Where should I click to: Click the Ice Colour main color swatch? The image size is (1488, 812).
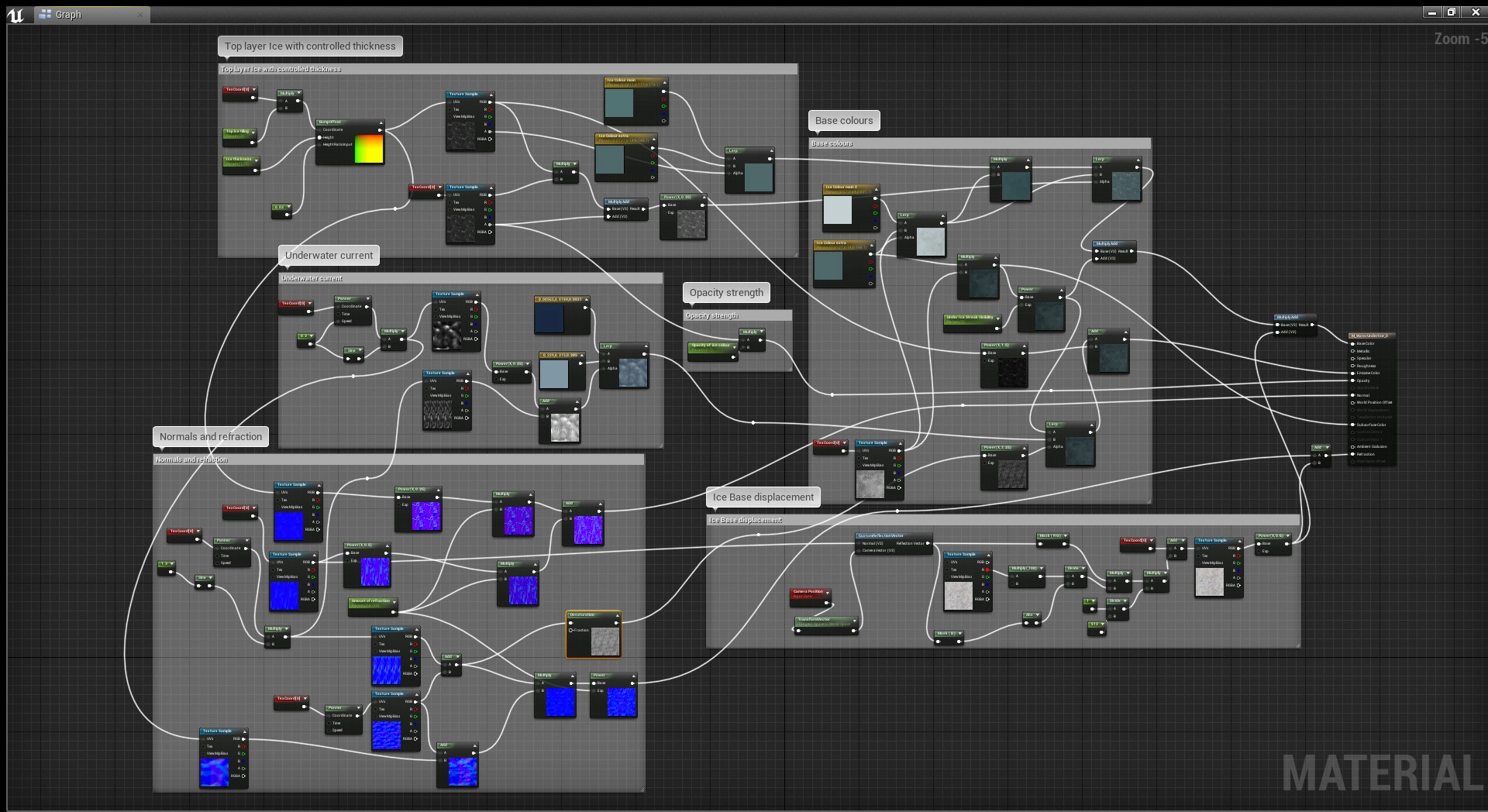(619, 102)
